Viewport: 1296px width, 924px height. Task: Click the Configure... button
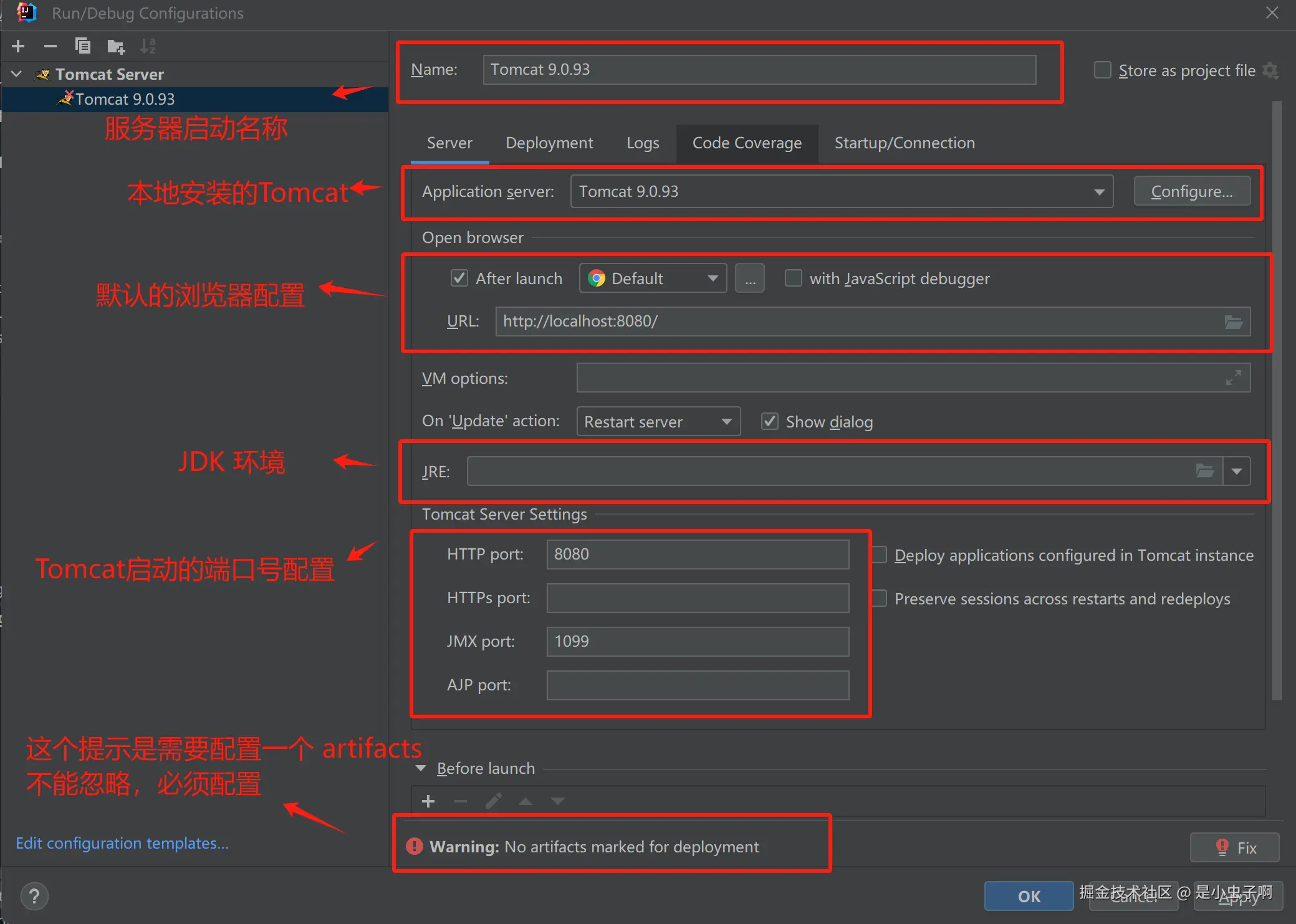point(1191,191)
